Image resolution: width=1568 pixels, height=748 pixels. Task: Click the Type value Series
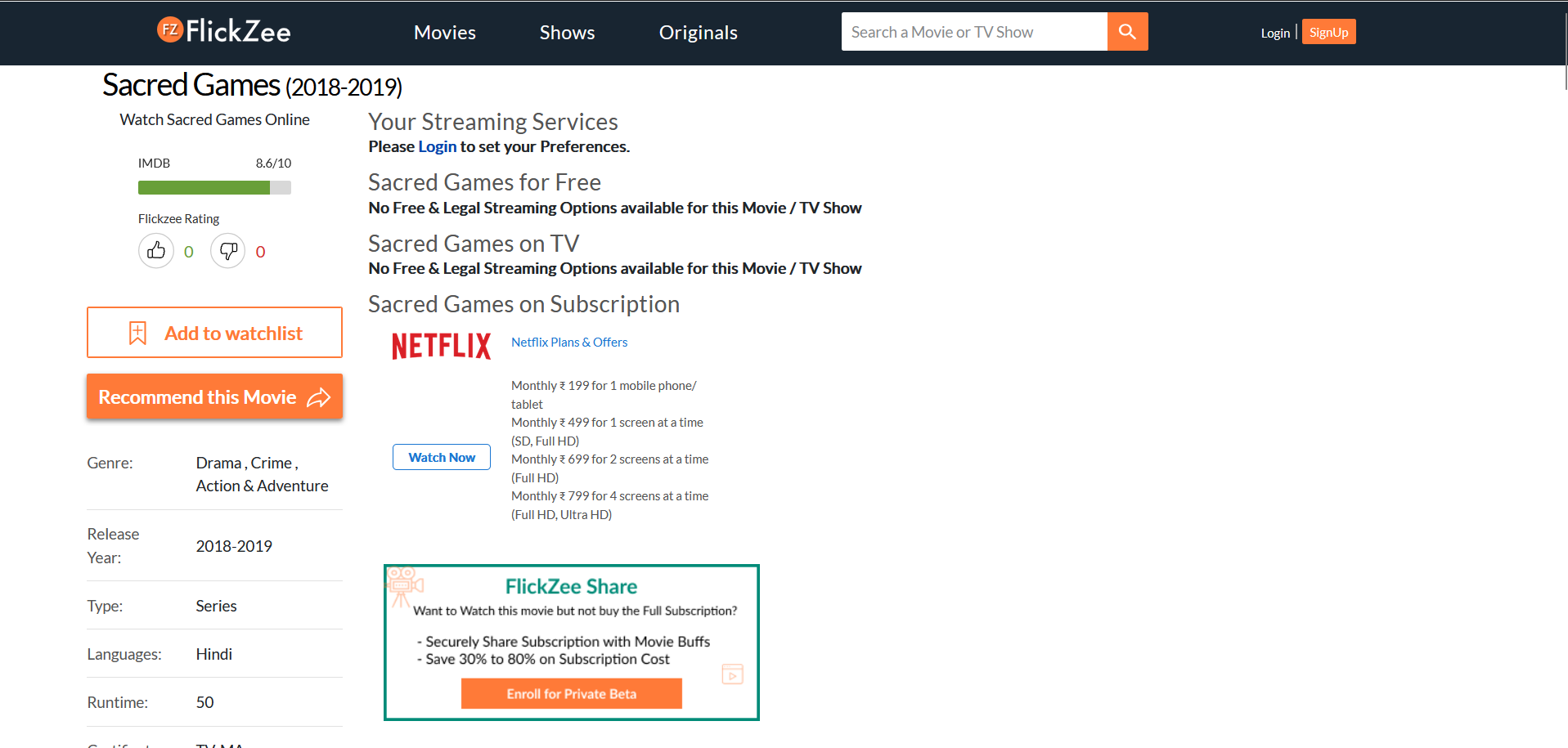pos(216,606)
